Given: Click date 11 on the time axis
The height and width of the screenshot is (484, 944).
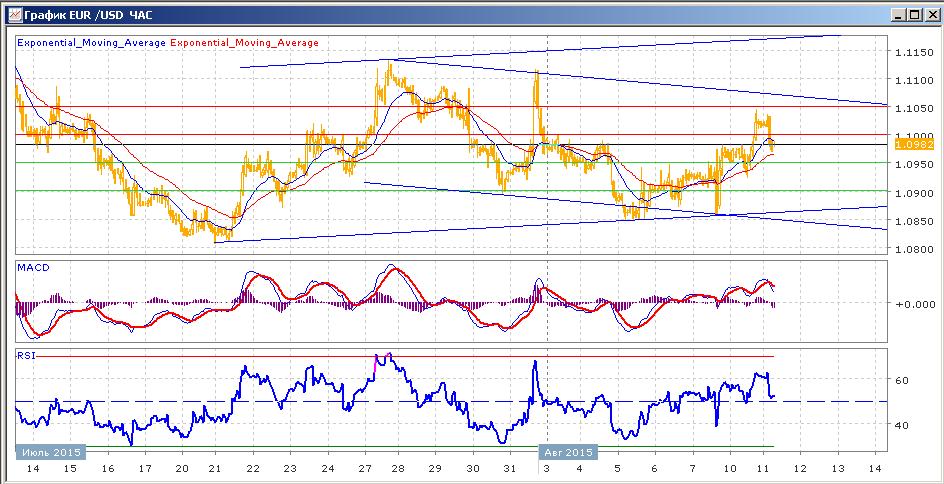Looking at the screenshot, I should point(765,468).
